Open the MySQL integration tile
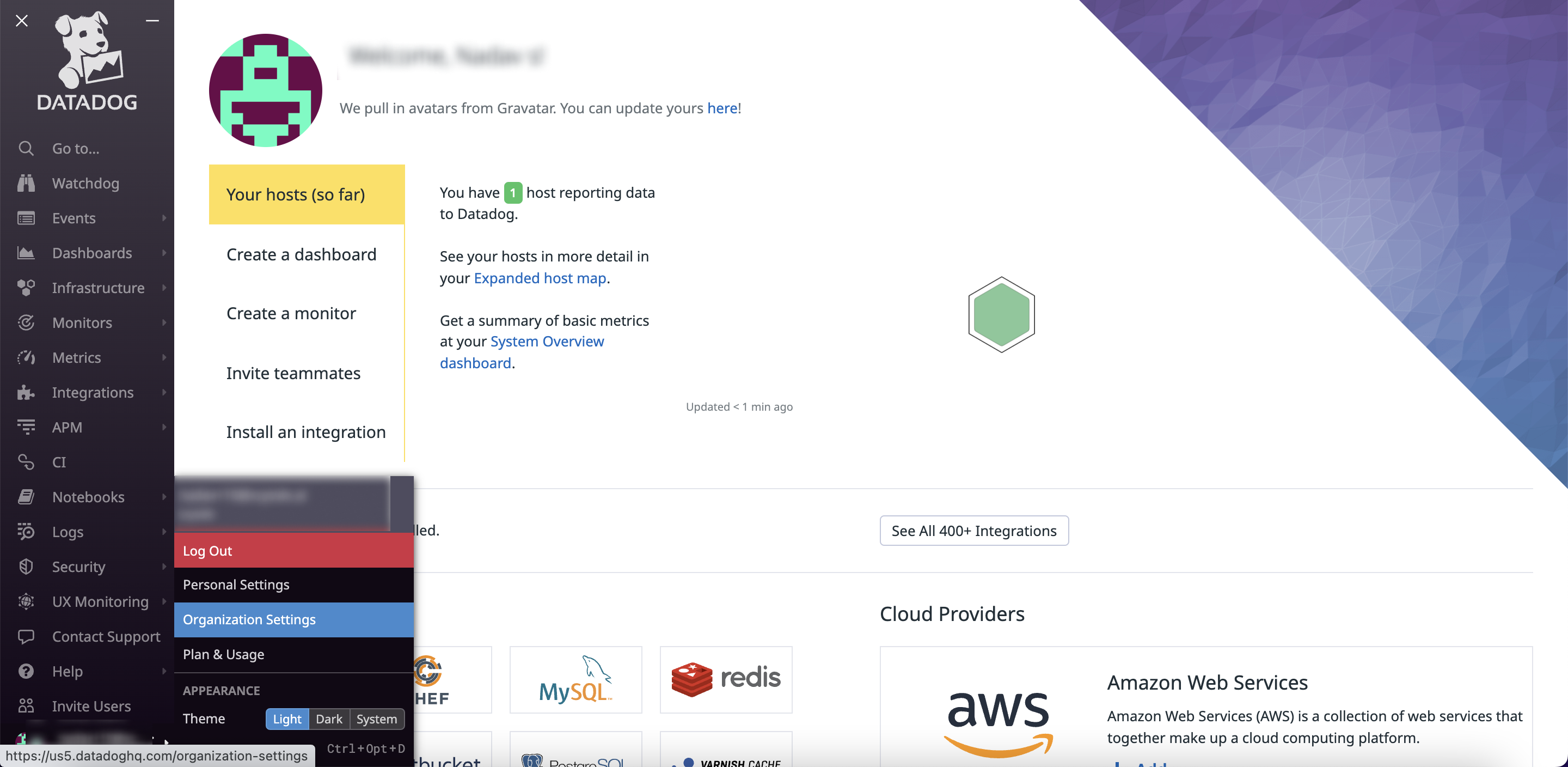This screenshot has width=1568, height=767. pyautogui.click(x=575, y=679)
